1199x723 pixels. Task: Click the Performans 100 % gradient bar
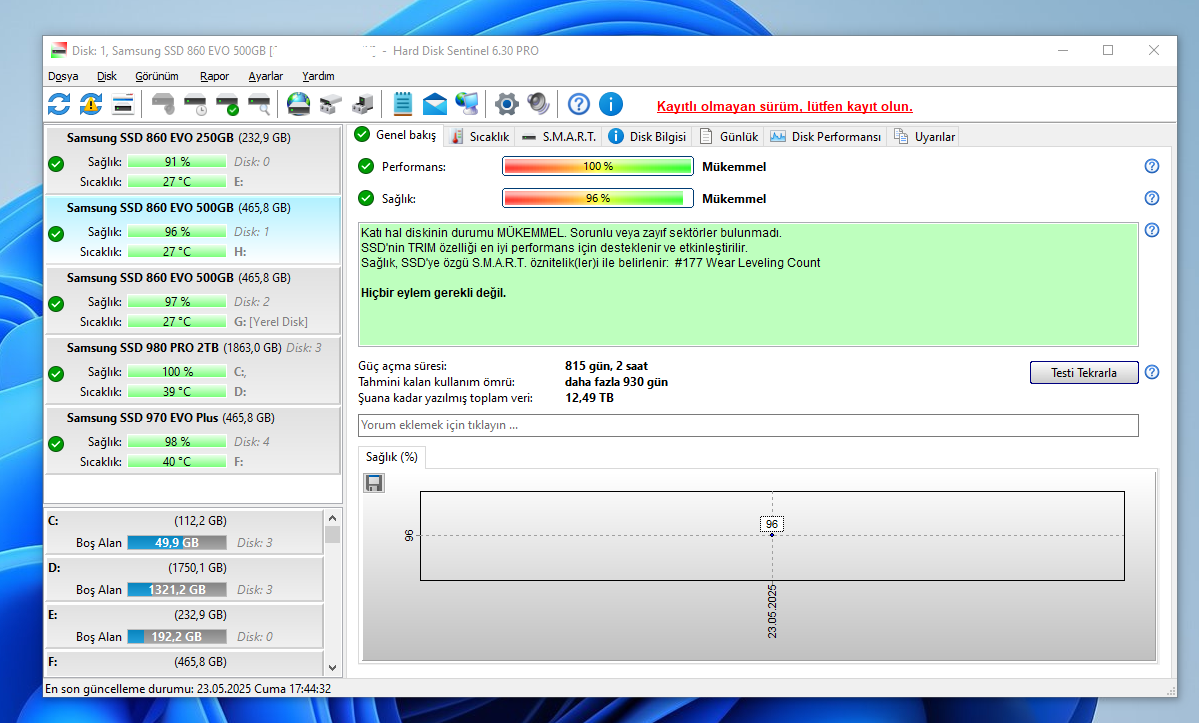597,167
